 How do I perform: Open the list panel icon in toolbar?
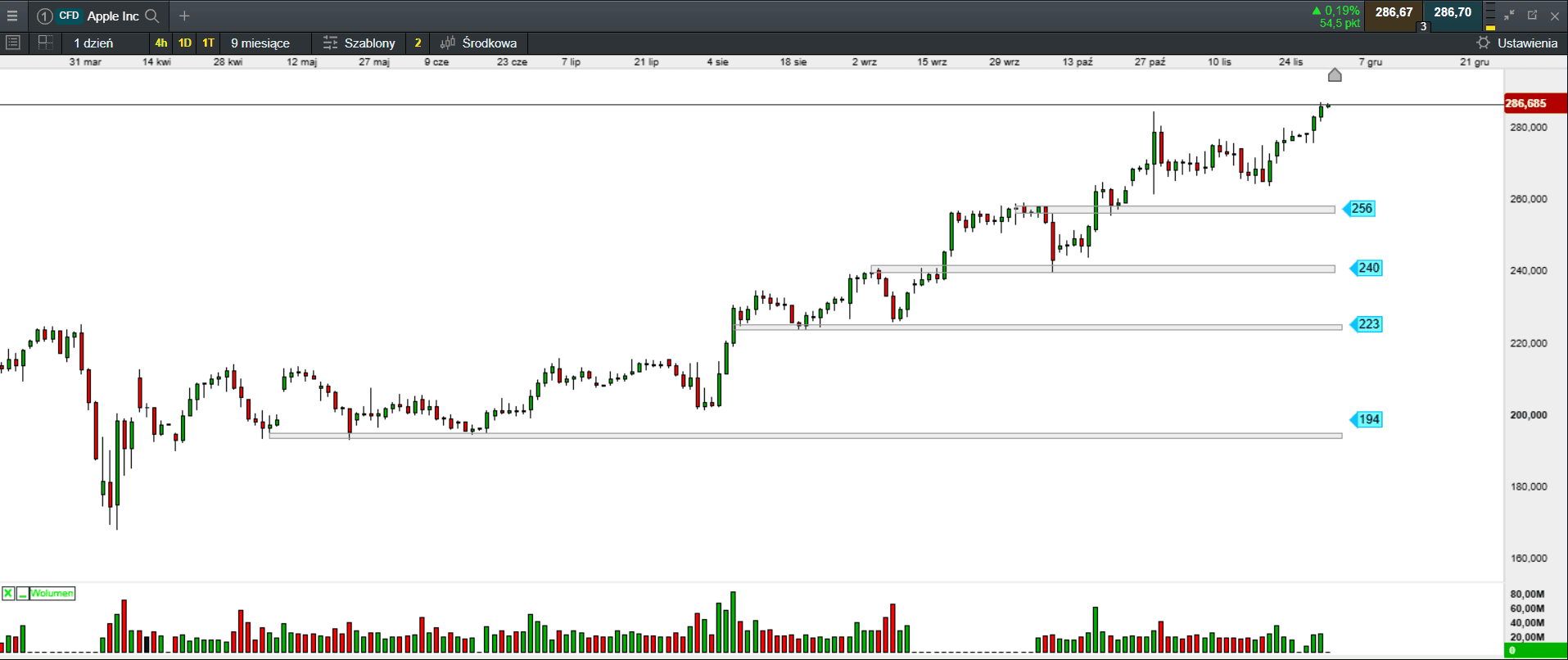coord(13,43)
